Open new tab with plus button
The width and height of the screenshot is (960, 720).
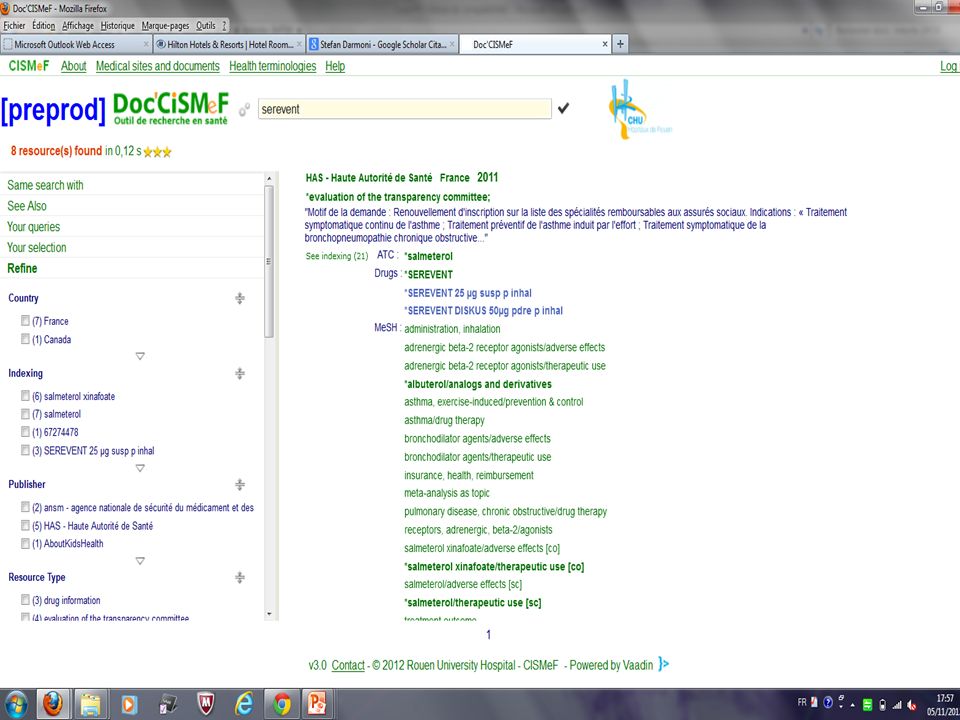620,44
